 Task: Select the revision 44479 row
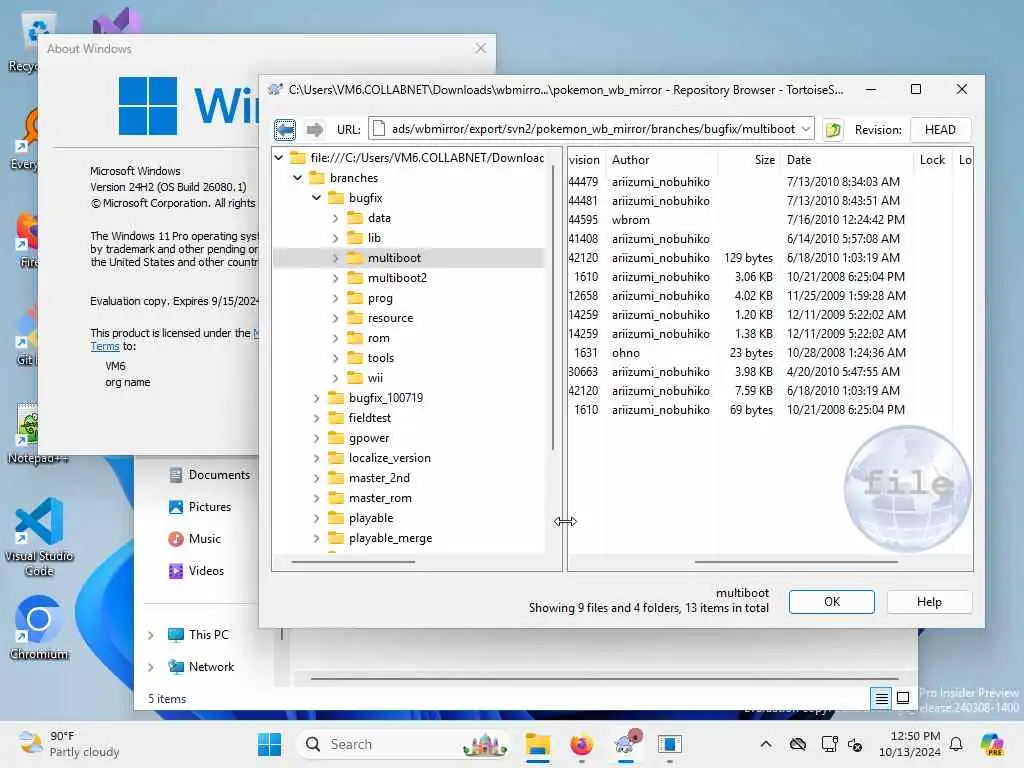click(x=769, y=182)
